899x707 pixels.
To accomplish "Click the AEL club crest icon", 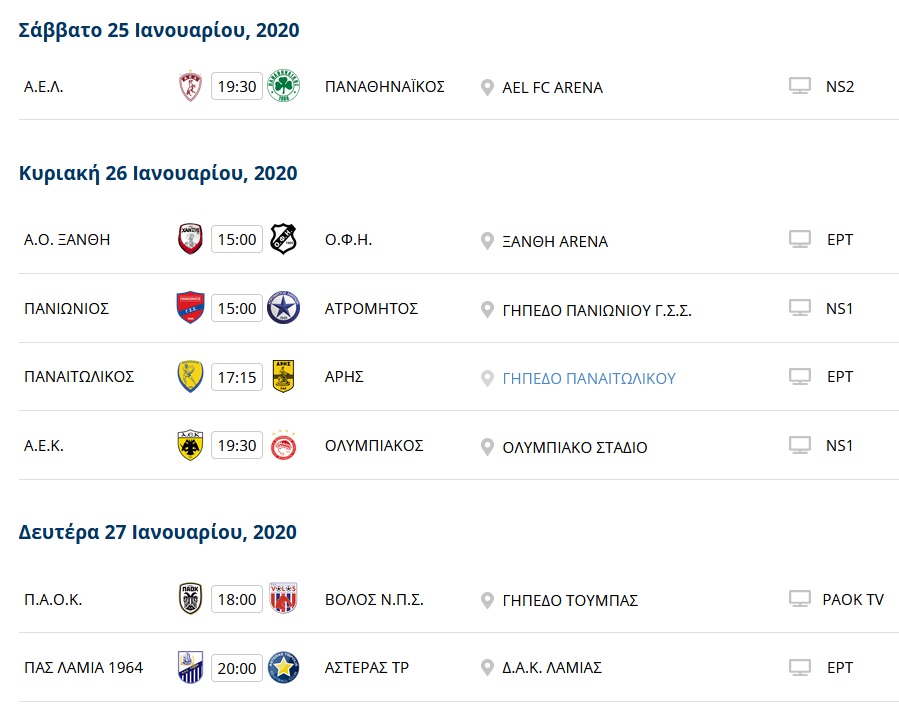I will coord(190,86).
